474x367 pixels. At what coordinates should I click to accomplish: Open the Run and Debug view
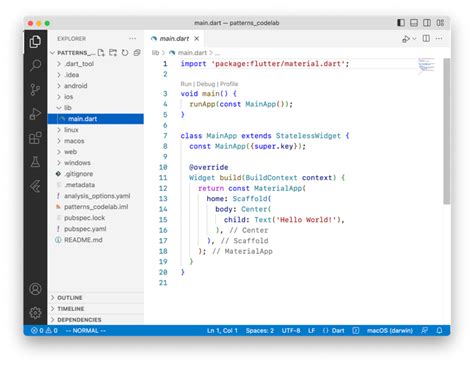[x=35, y=114]
